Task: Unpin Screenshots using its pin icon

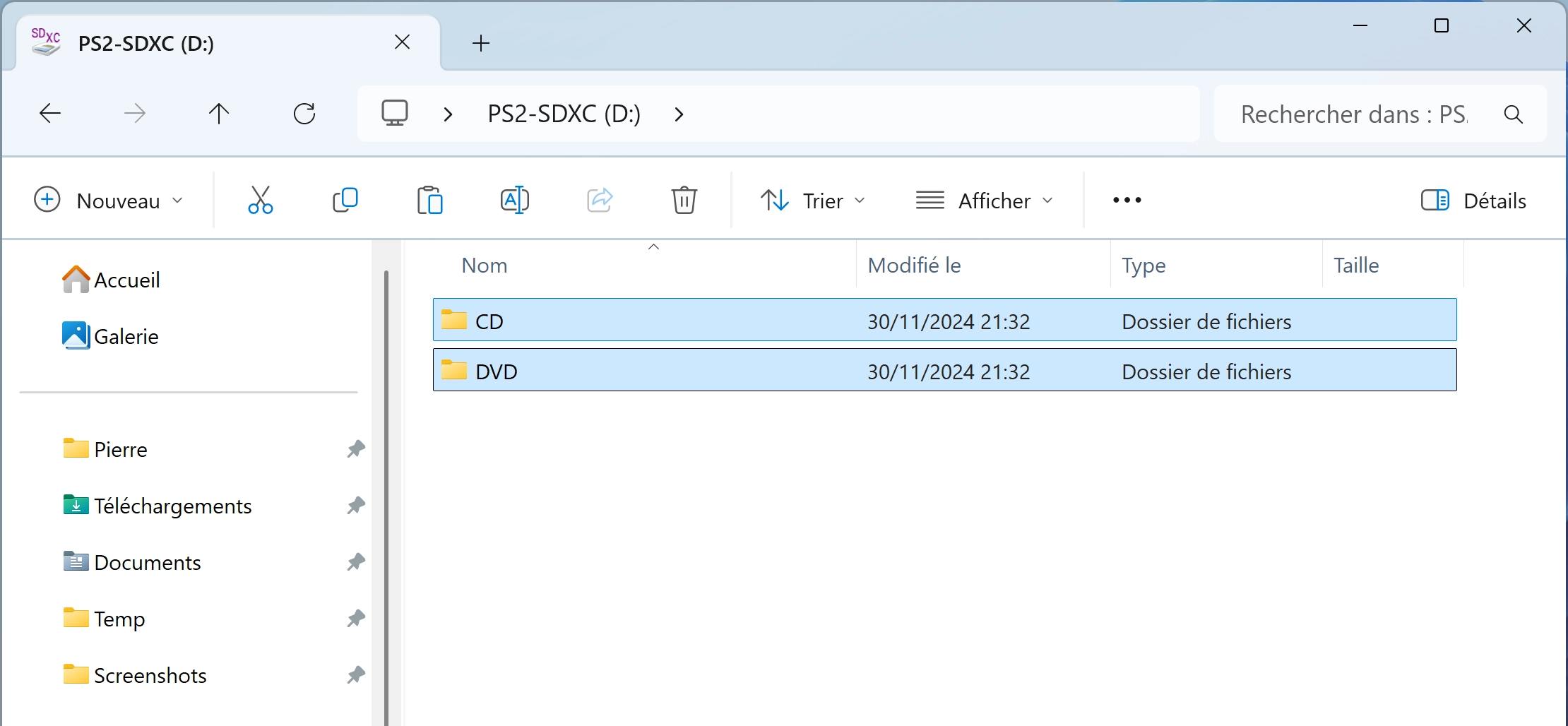Action: [356, 675]
